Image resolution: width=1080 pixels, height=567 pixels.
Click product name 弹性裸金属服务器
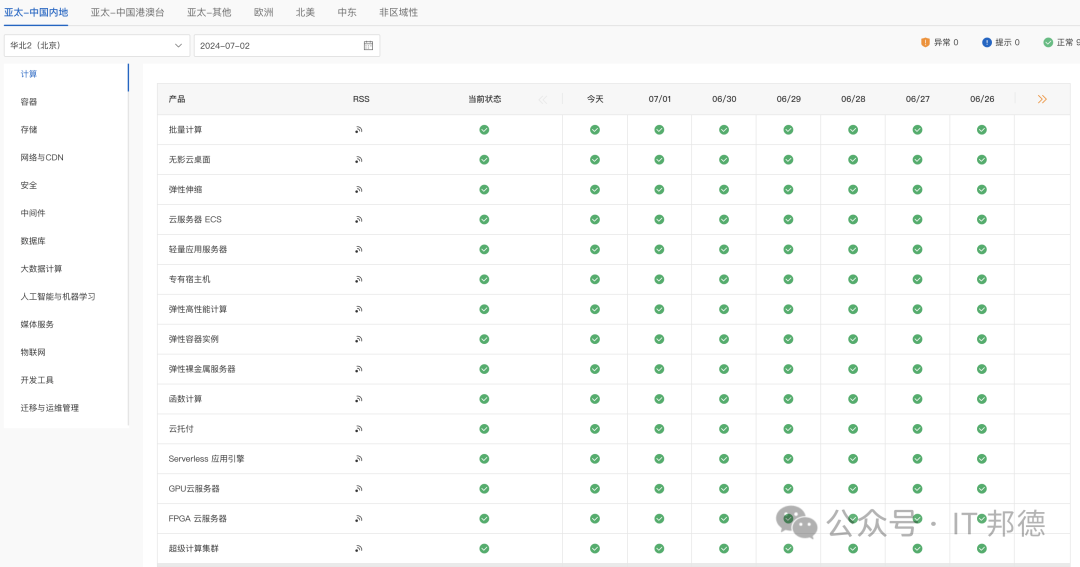202,369
